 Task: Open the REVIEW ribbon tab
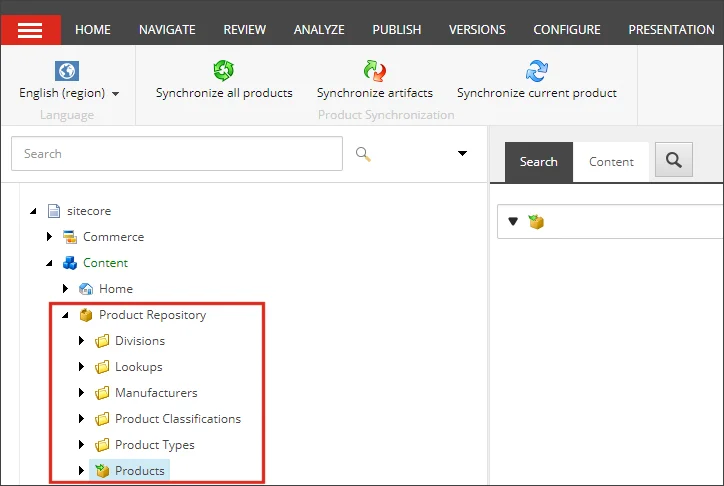pyautogui.click(x=245, y=30)
